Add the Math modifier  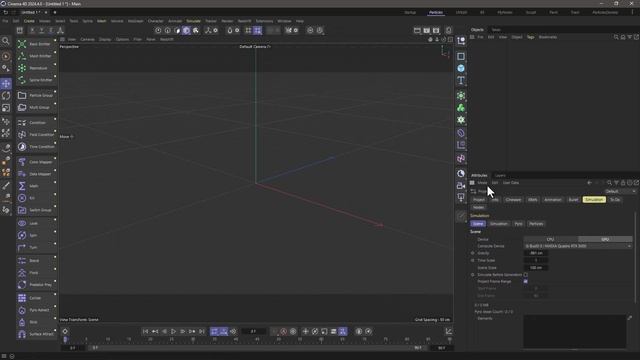(x=36, y=186)
